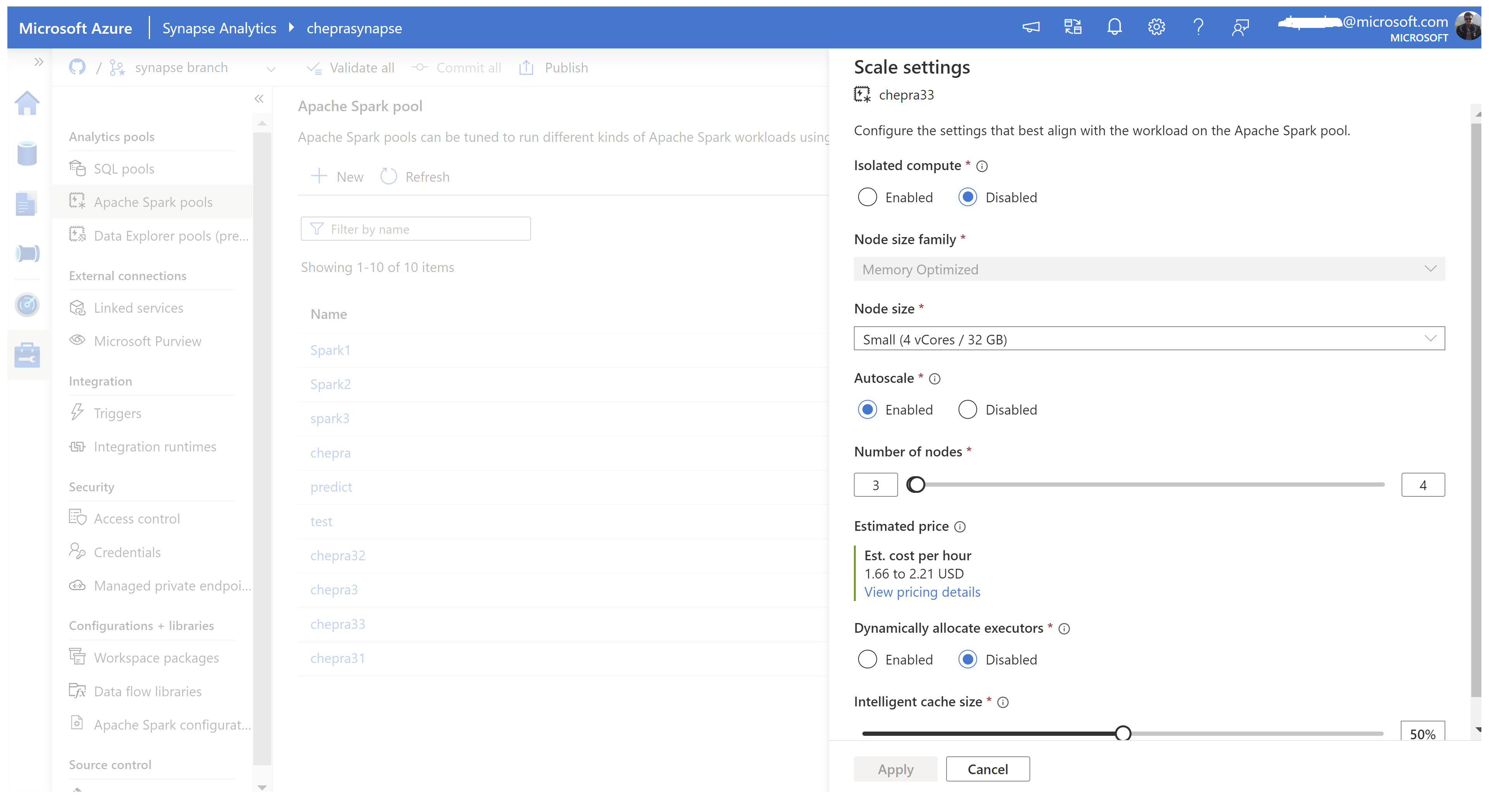Click the GitHub repository icon
This screenshot has width=1512, height=804.
click(77, 67)
